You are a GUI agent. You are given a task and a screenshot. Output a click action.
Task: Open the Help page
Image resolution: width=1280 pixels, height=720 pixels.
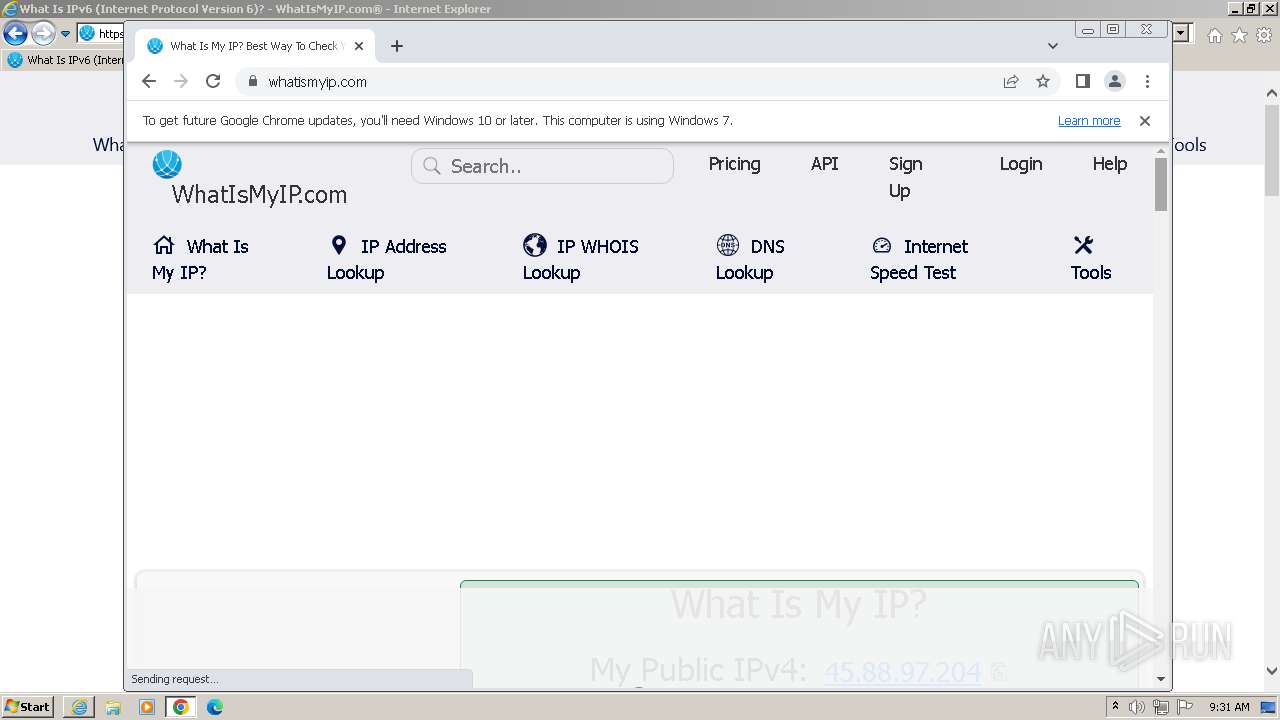(1109, 164)
